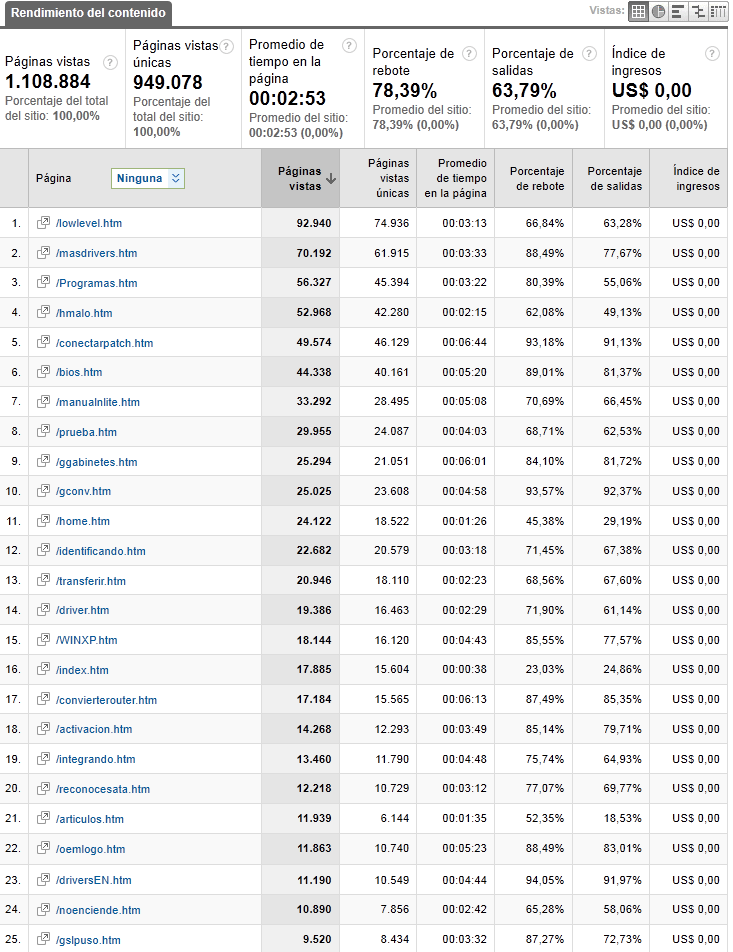Image resolution: width=733 pixels, height=952 pixels.
Task: Switch to the pivot view icon
Action: (x=718, y=12)
